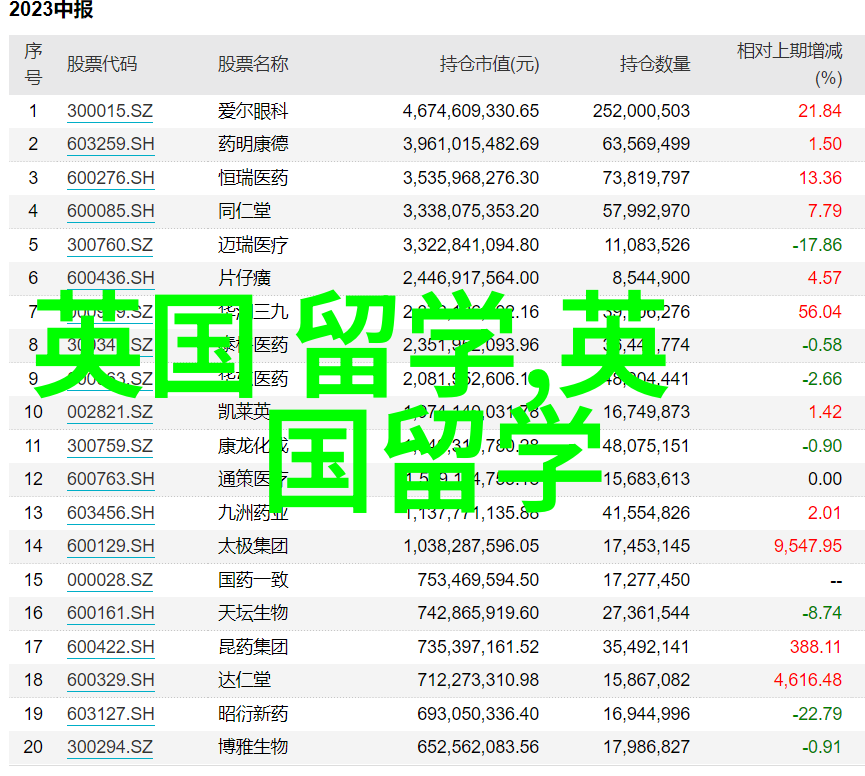Viewport: 865px width, 776px height.
Task: Open stock code link 600085.SH
Action: tap(110, 211)
